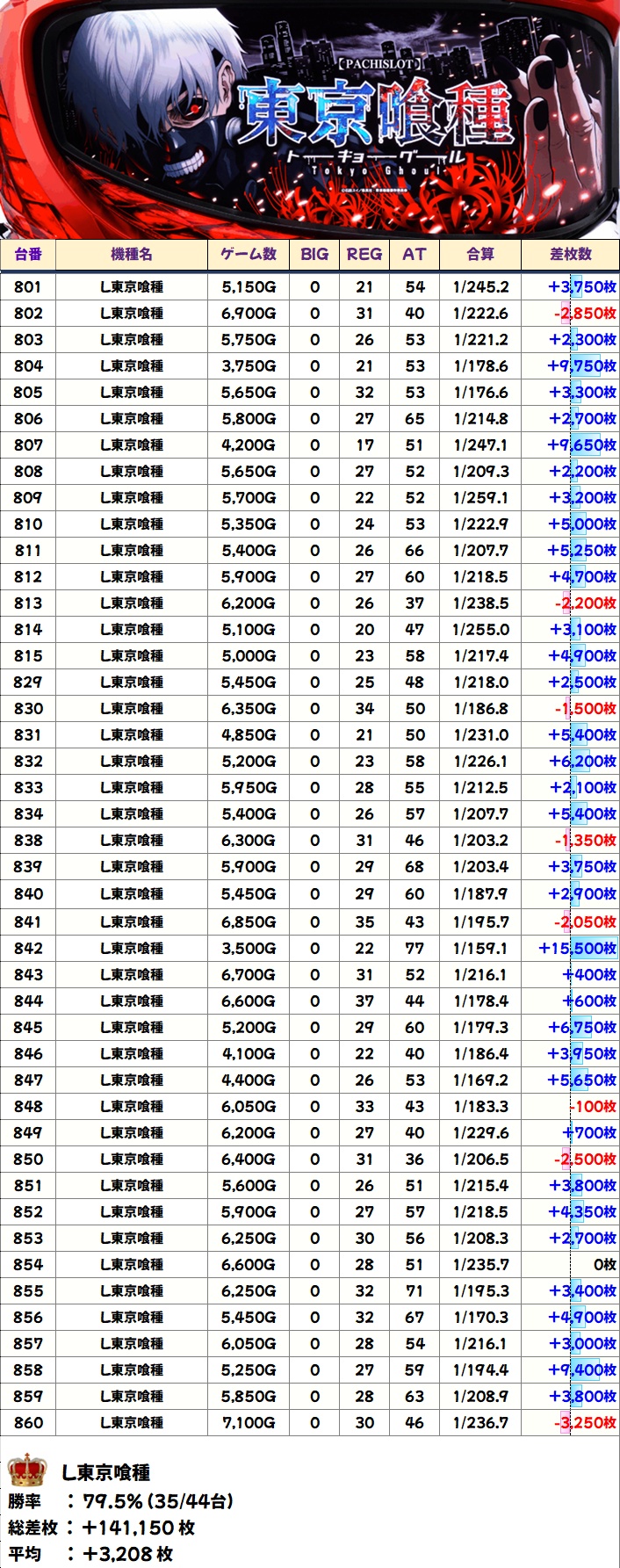
Task: Click the ゲーム数 column header
Action: pyautogui.click(x=249, y=254)
